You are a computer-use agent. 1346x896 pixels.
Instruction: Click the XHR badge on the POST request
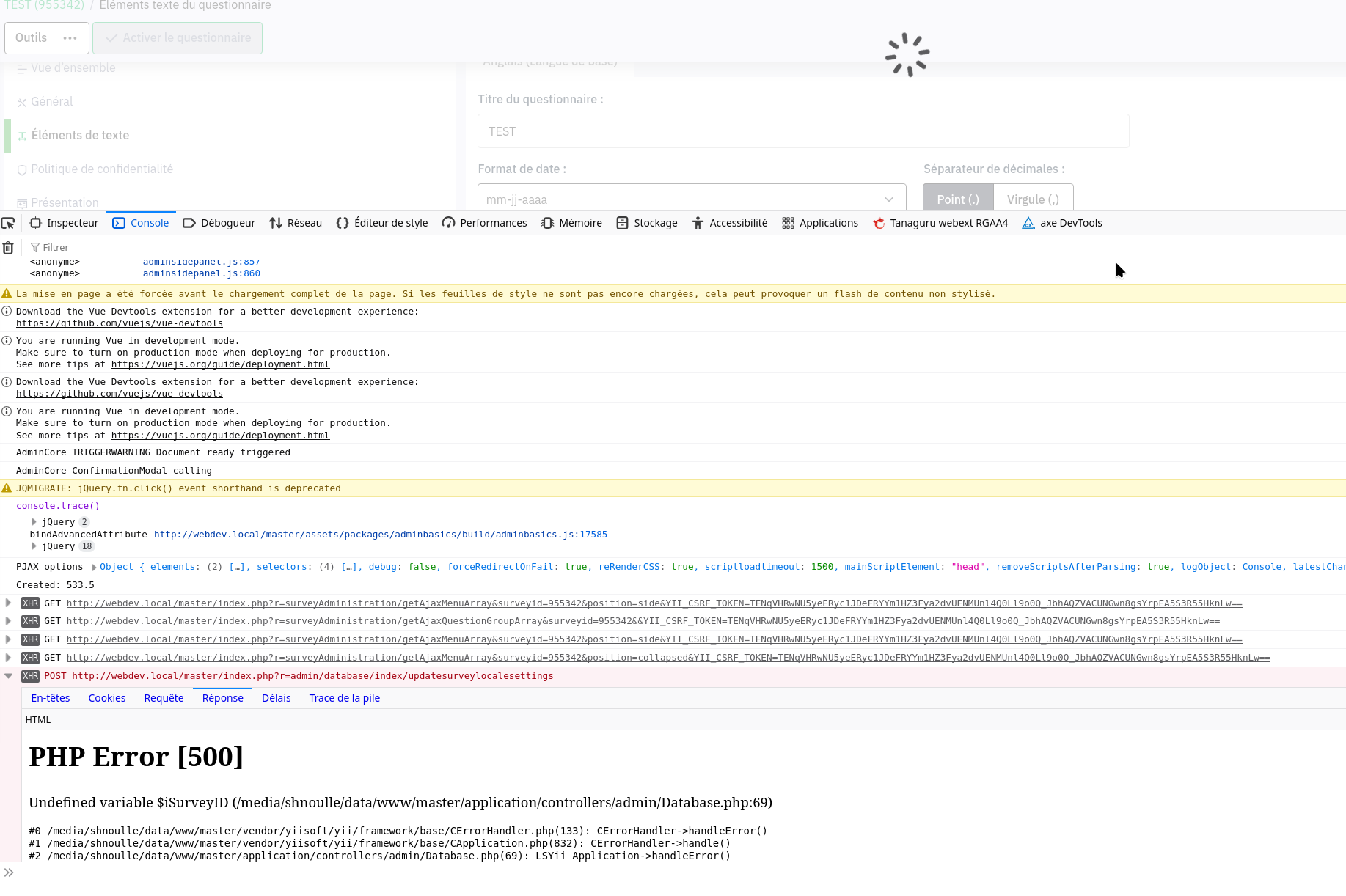(x=30, y=676)
